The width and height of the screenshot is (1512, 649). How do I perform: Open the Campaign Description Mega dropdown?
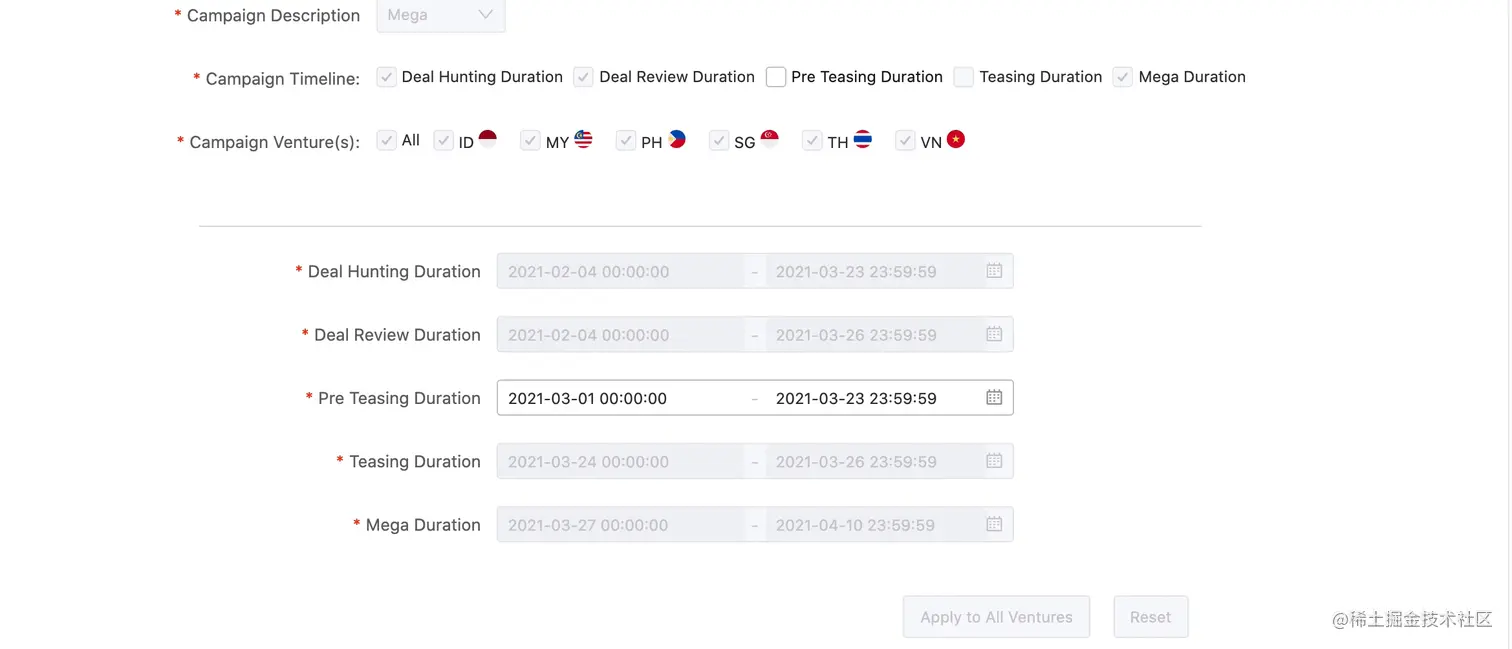(x=441, y=15)
